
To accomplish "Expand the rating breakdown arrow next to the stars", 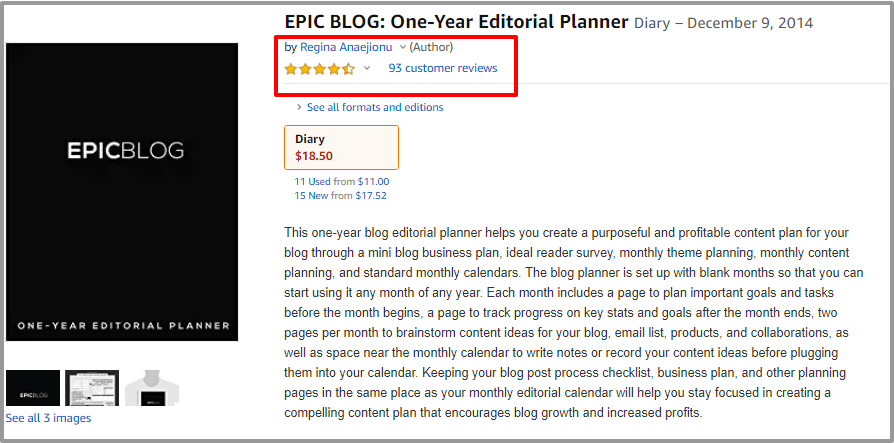I will click(x=367, y=69).
